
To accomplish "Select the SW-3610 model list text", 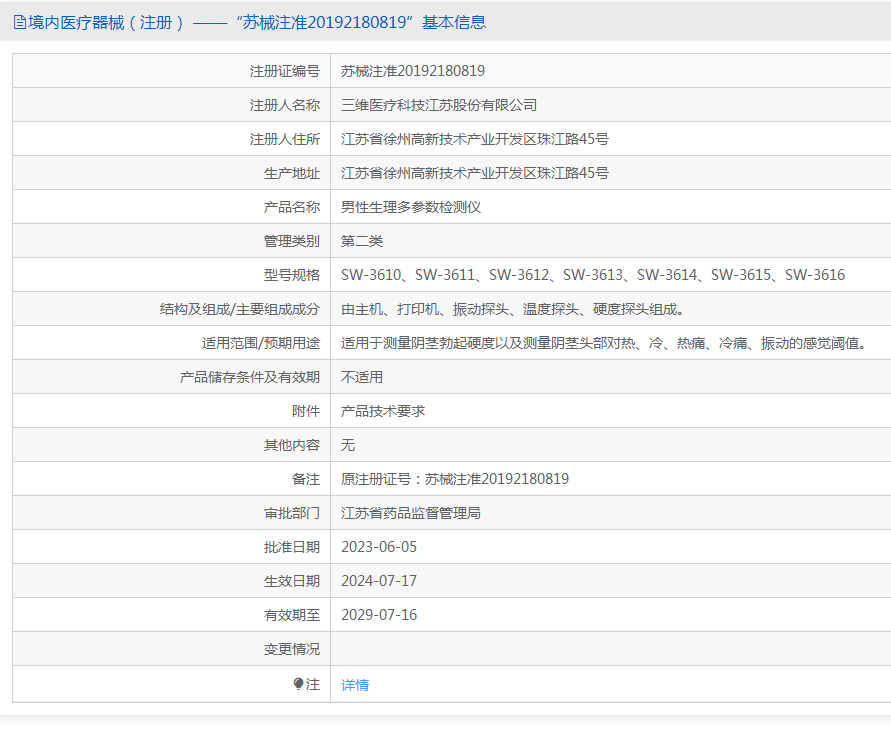I will (x=593, y=275).
